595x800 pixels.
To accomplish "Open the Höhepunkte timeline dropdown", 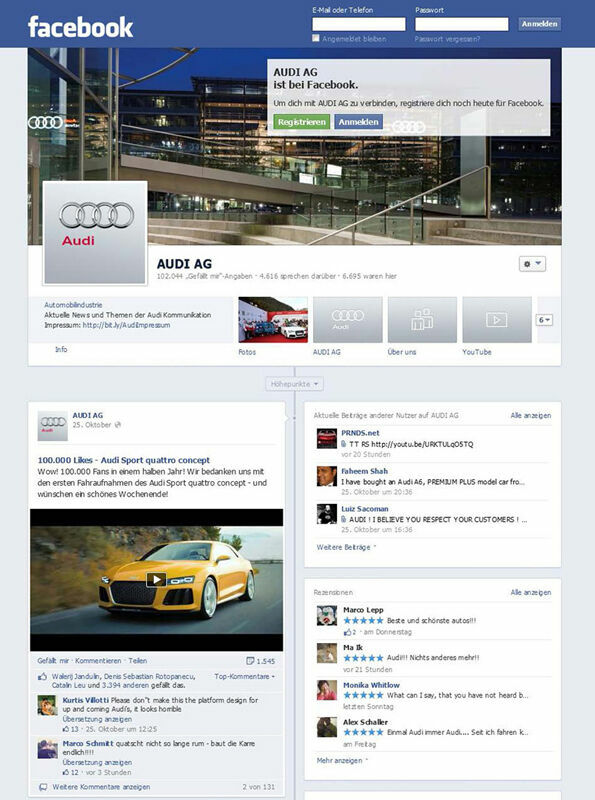I will [294, 384].
